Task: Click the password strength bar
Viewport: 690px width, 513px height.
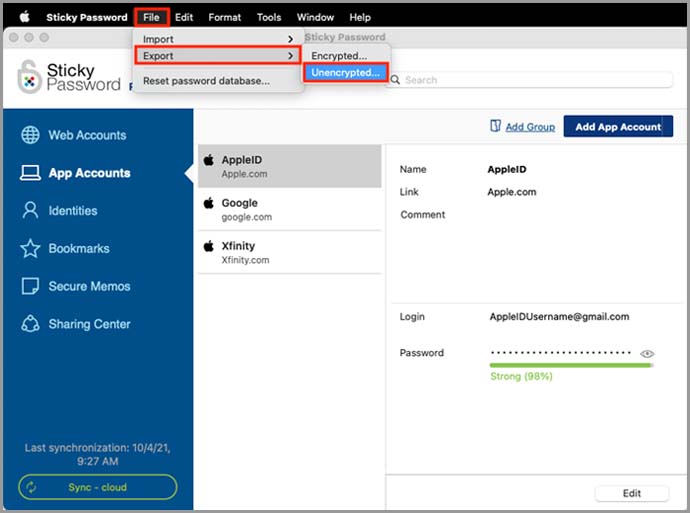Action: [571, 365]
